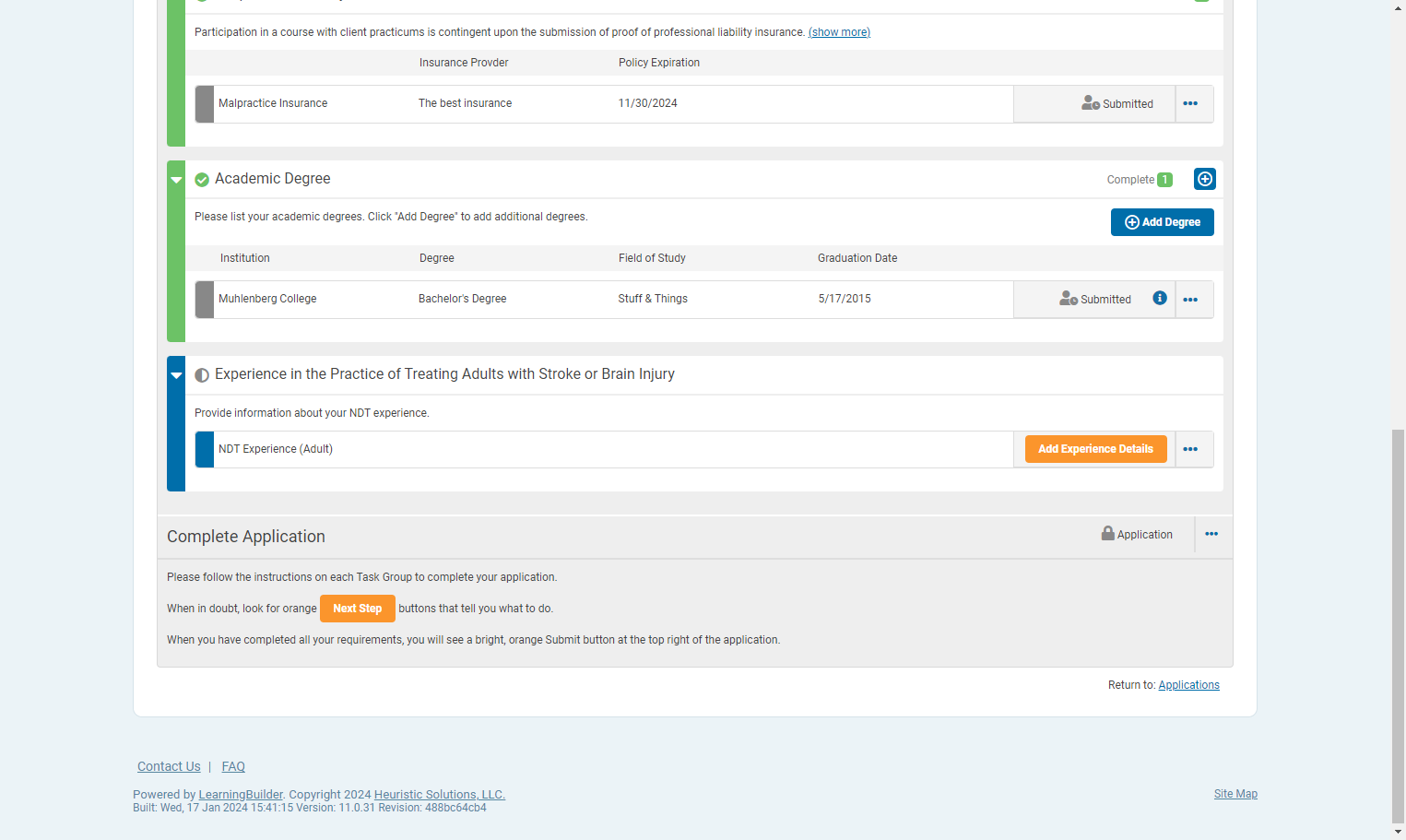The width and height of the screenshot is (1406, 840).
Task: Click The best insurance provider cell
Action: click(x=465, y=103)
